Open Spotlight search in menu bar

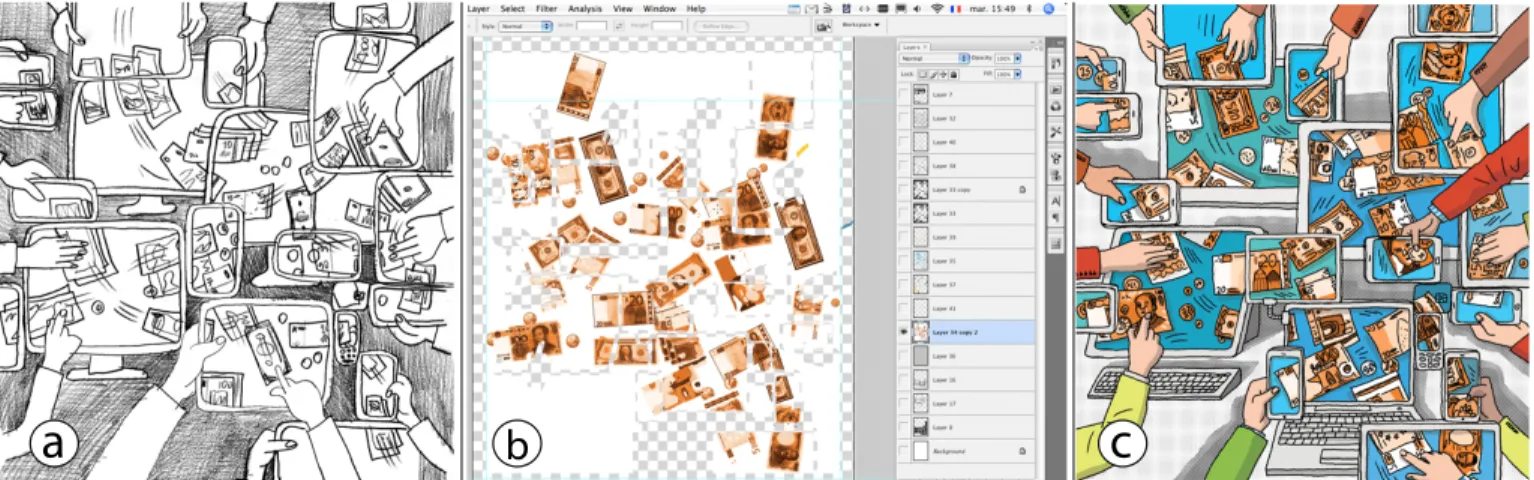coord(1049,9)
